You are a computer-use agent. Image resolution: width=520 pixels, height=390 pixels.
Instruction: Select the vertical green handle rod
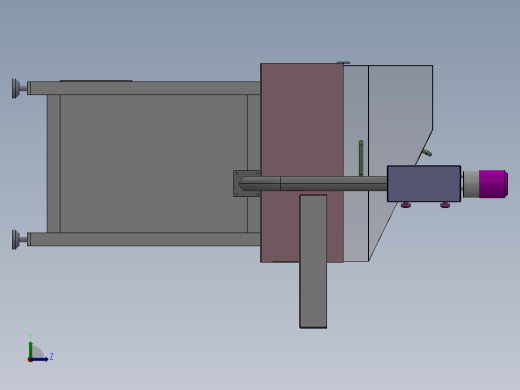click(x=361, y=158)
